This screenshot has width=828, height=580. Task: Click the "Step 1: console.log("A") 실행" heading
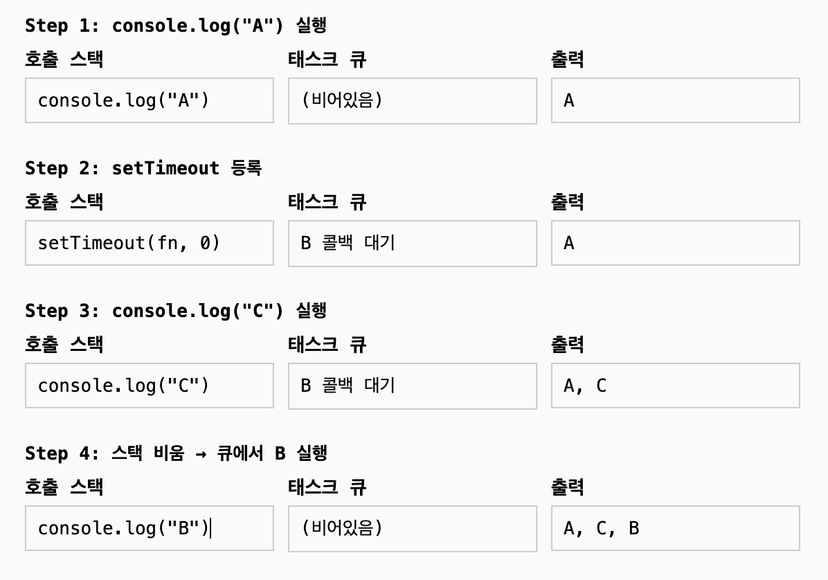176,26
